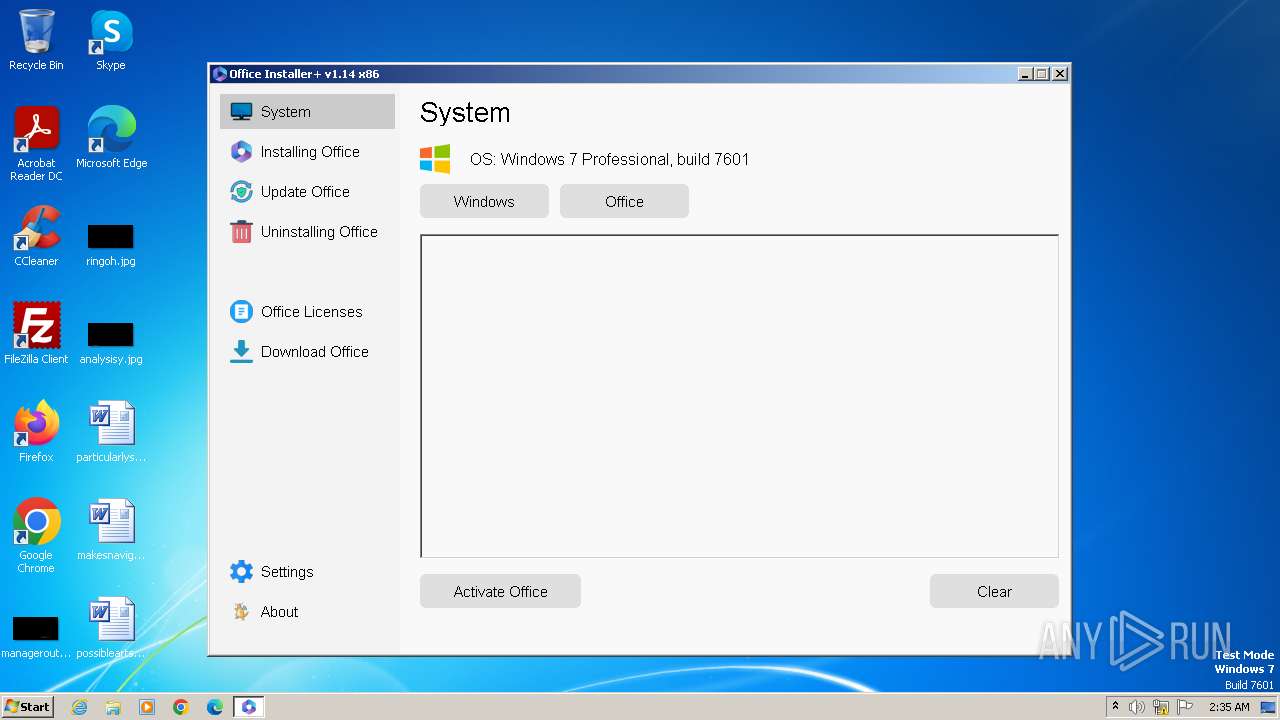This screenshot has width=1280, height=720.
Task: Show hidden tray icons arrow
Action: (x=1115, y=706)
